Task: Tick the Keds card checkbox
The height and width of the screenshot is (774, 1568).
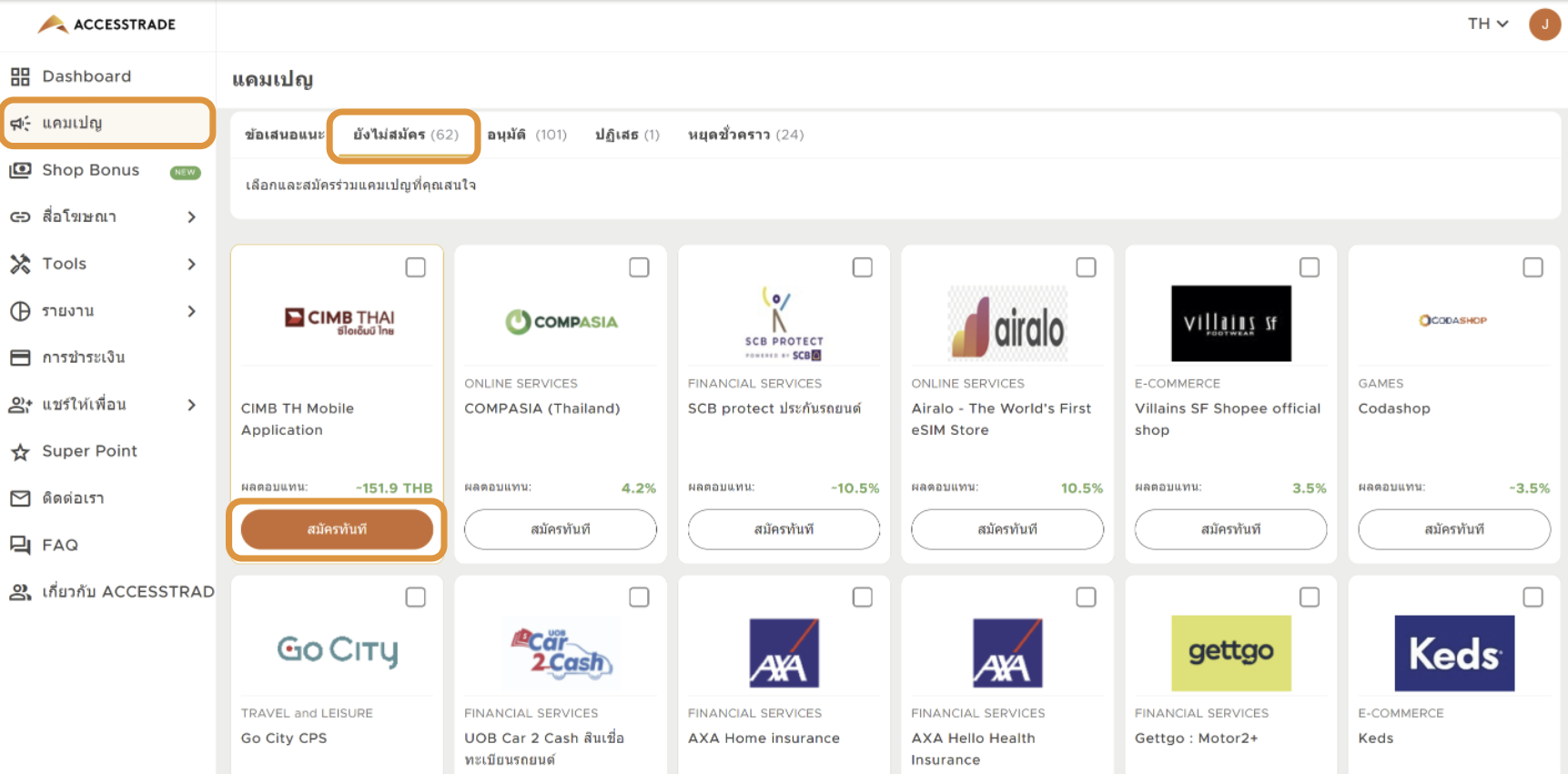Action: point(1533,598)
